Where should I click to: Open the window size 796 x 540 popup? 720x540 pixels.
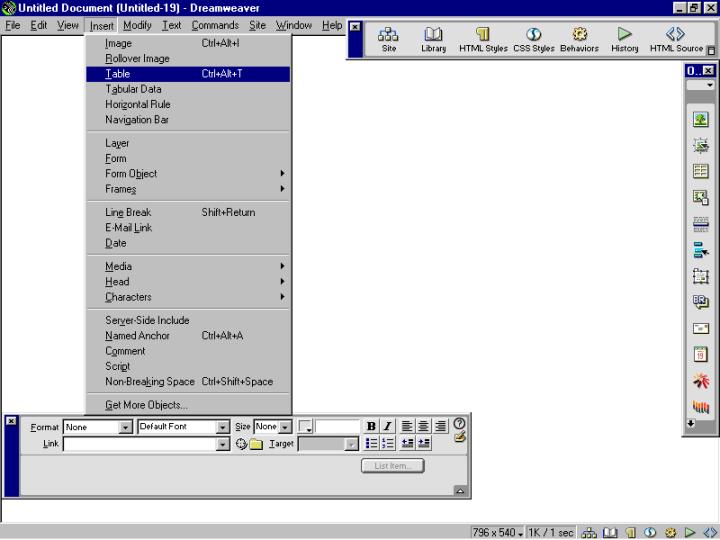[498, 533]
